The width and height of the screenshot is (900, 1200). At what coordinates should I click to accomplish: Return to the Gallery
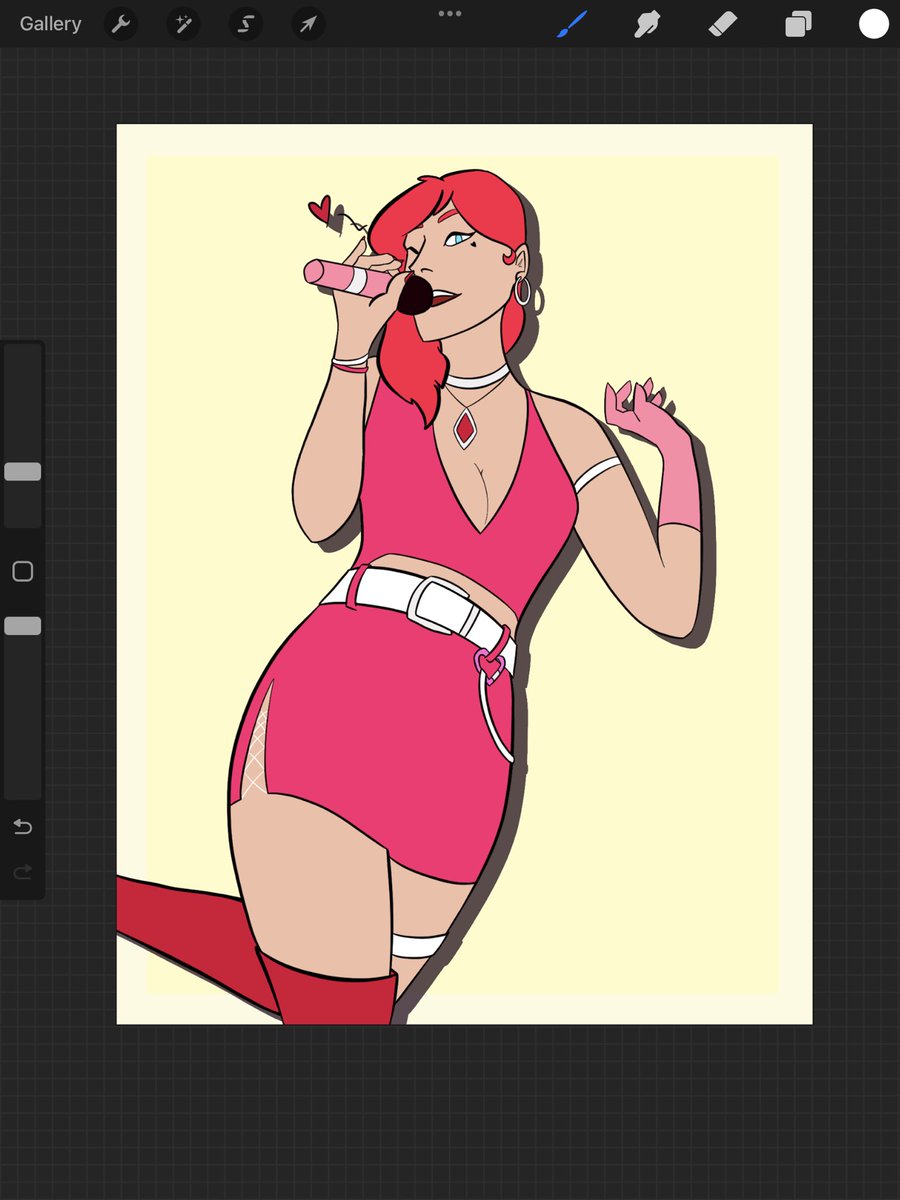(x=50, y=23)
